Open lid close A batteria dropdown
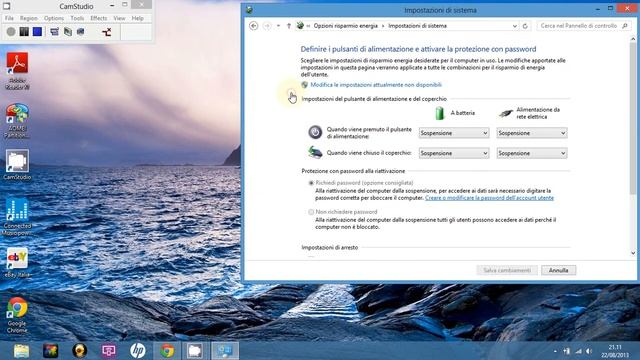640x360 pixels. (454, 153)
